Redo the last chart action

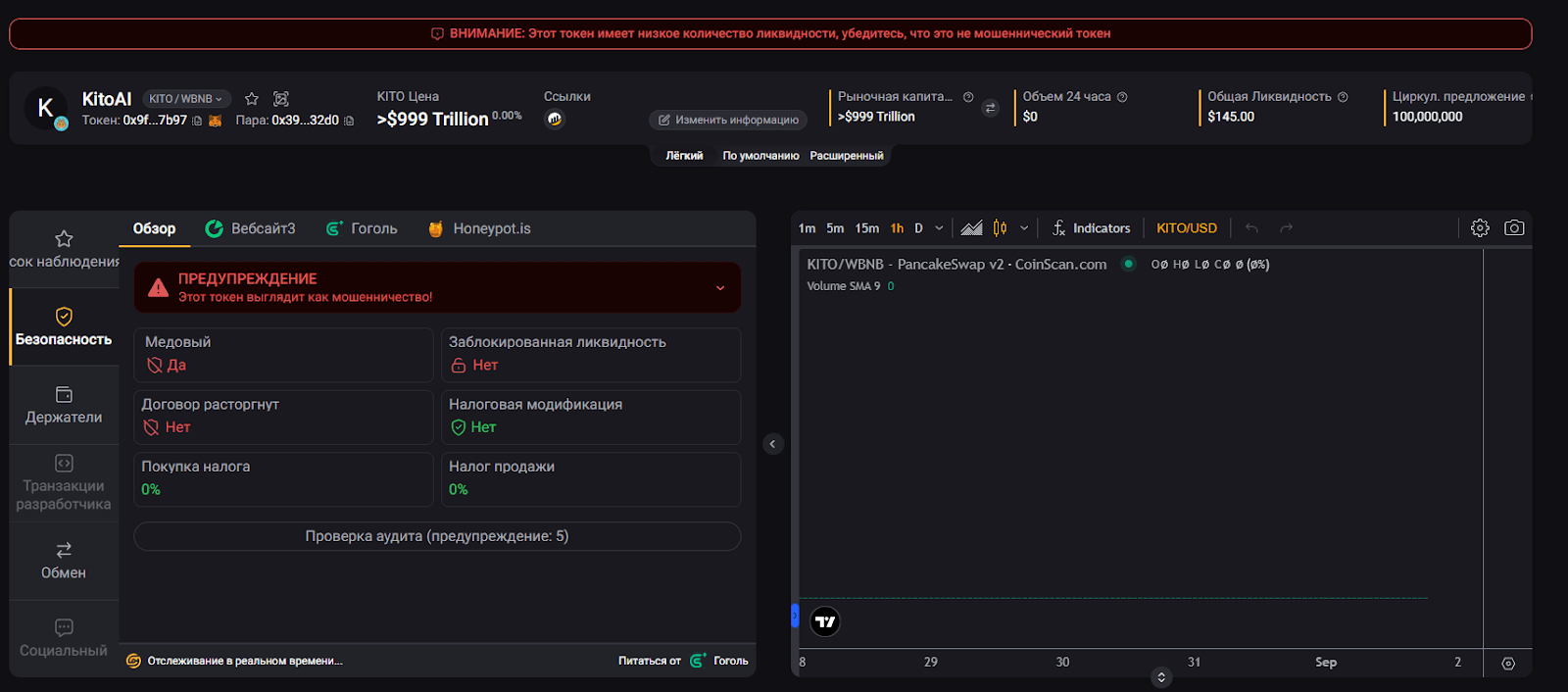point(1287,228)
